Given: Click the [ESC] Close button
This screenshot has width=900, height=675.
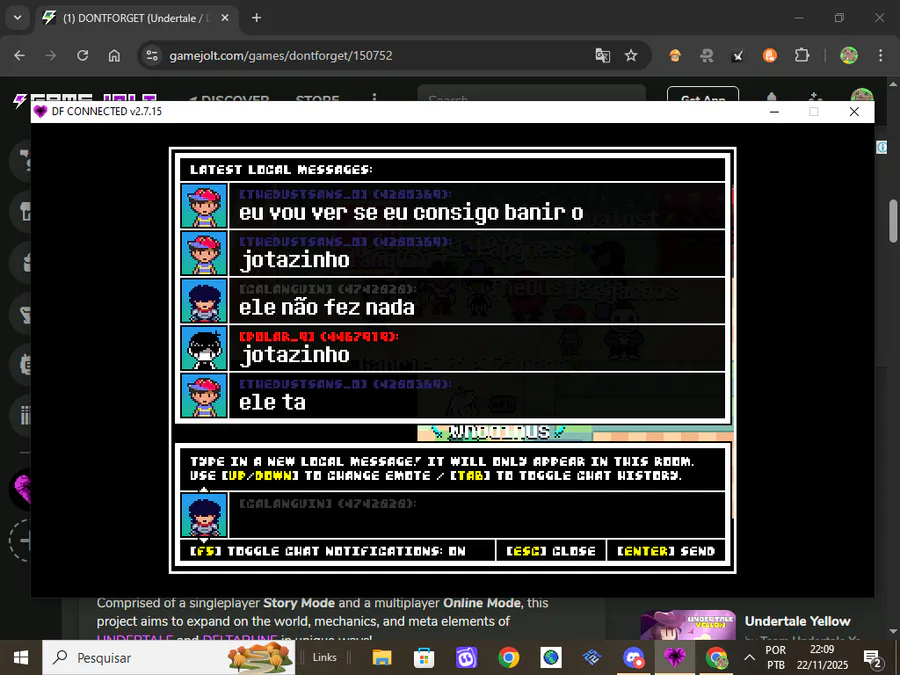Looking at the screenshot, I should click(550, 551).
